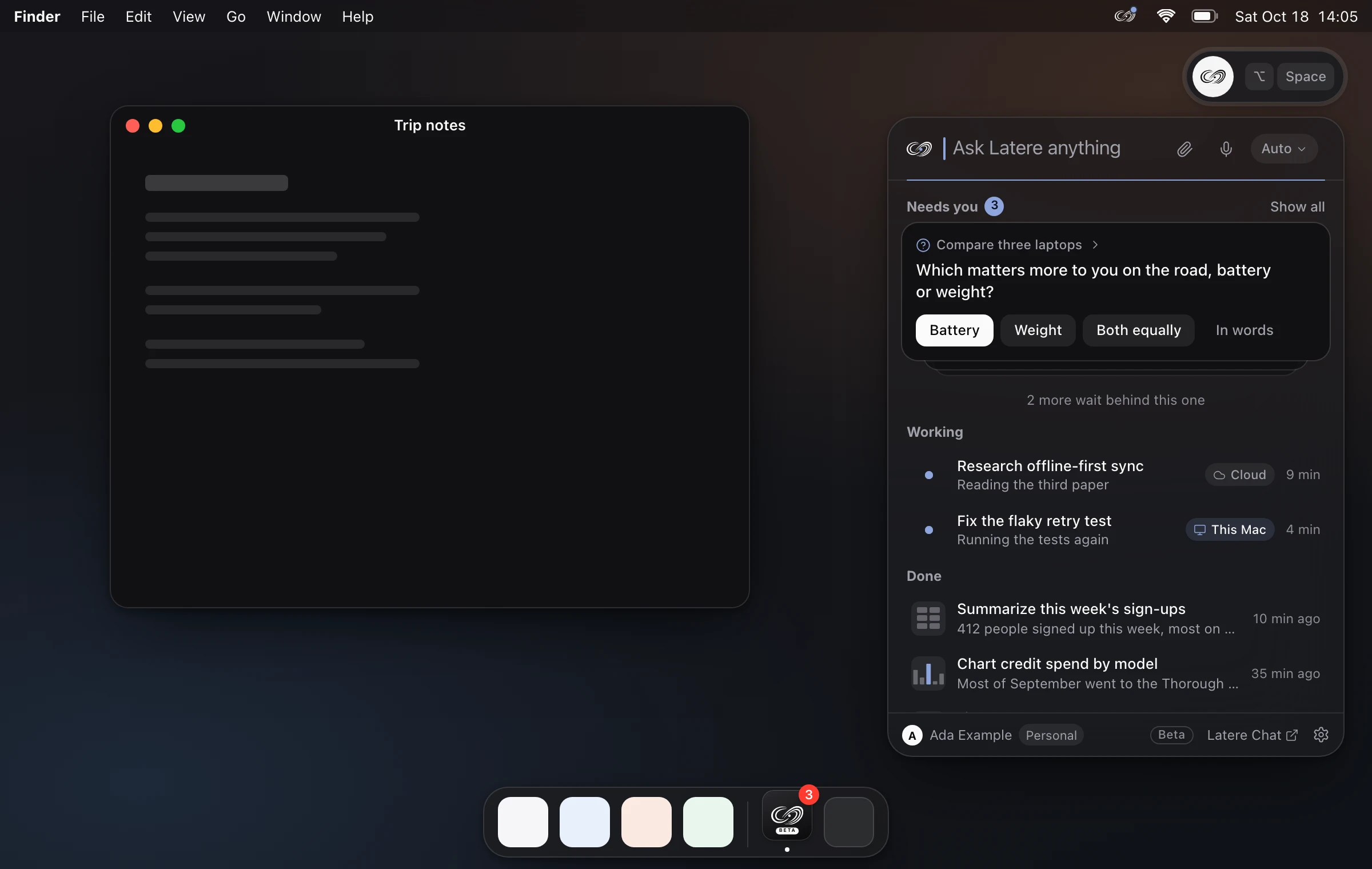
Task: Click the bar chart thumbnail for credit spend
Action: (928, 673)
